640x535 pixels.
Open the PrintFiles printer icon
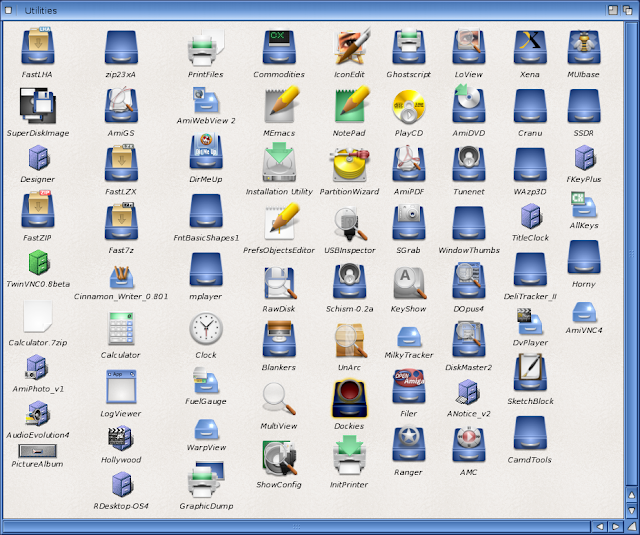(206, 48)
